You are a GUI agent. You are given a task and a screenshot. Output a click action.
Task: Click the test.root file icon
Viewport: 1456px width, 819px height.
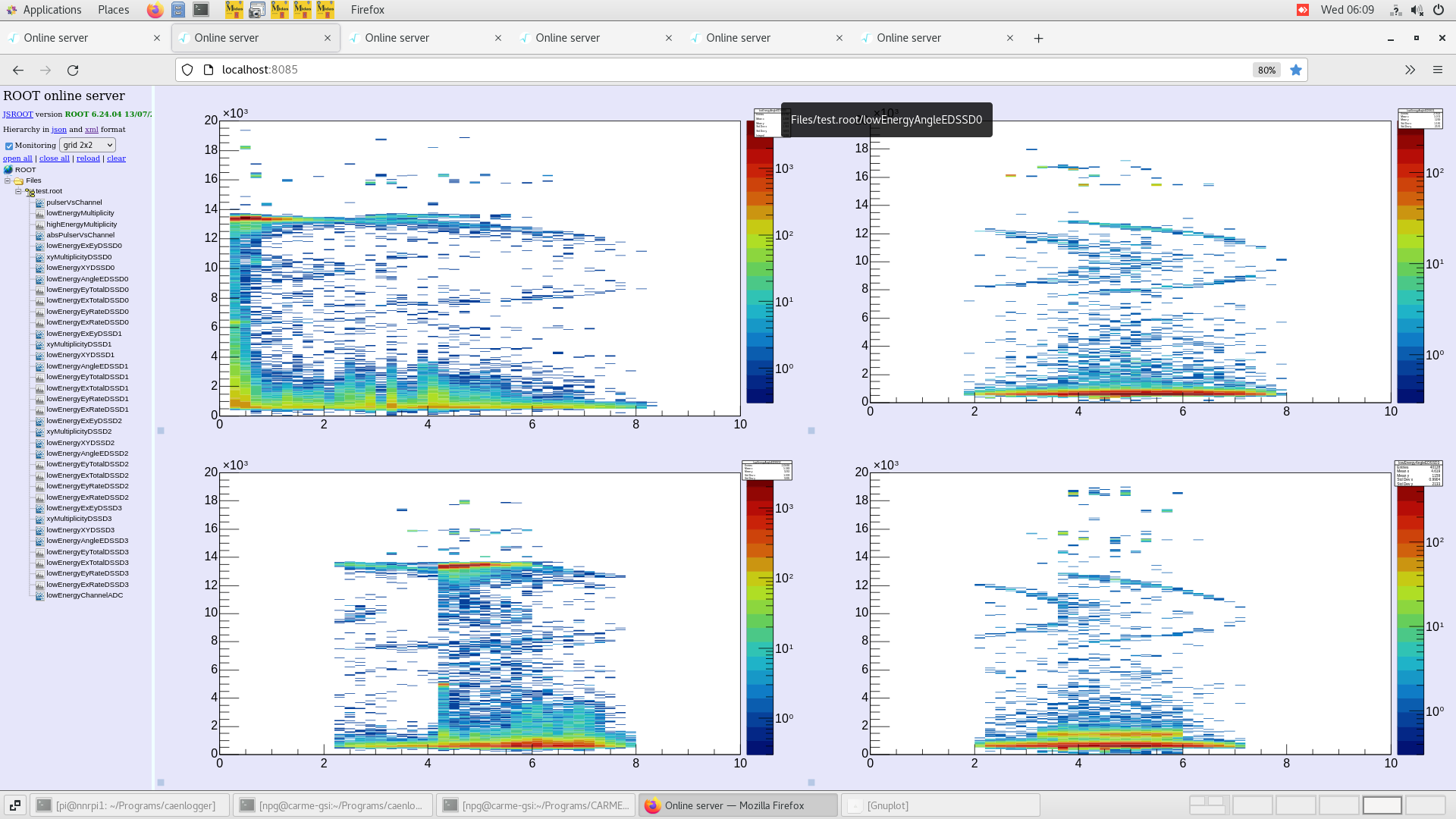tap(30, 192)
